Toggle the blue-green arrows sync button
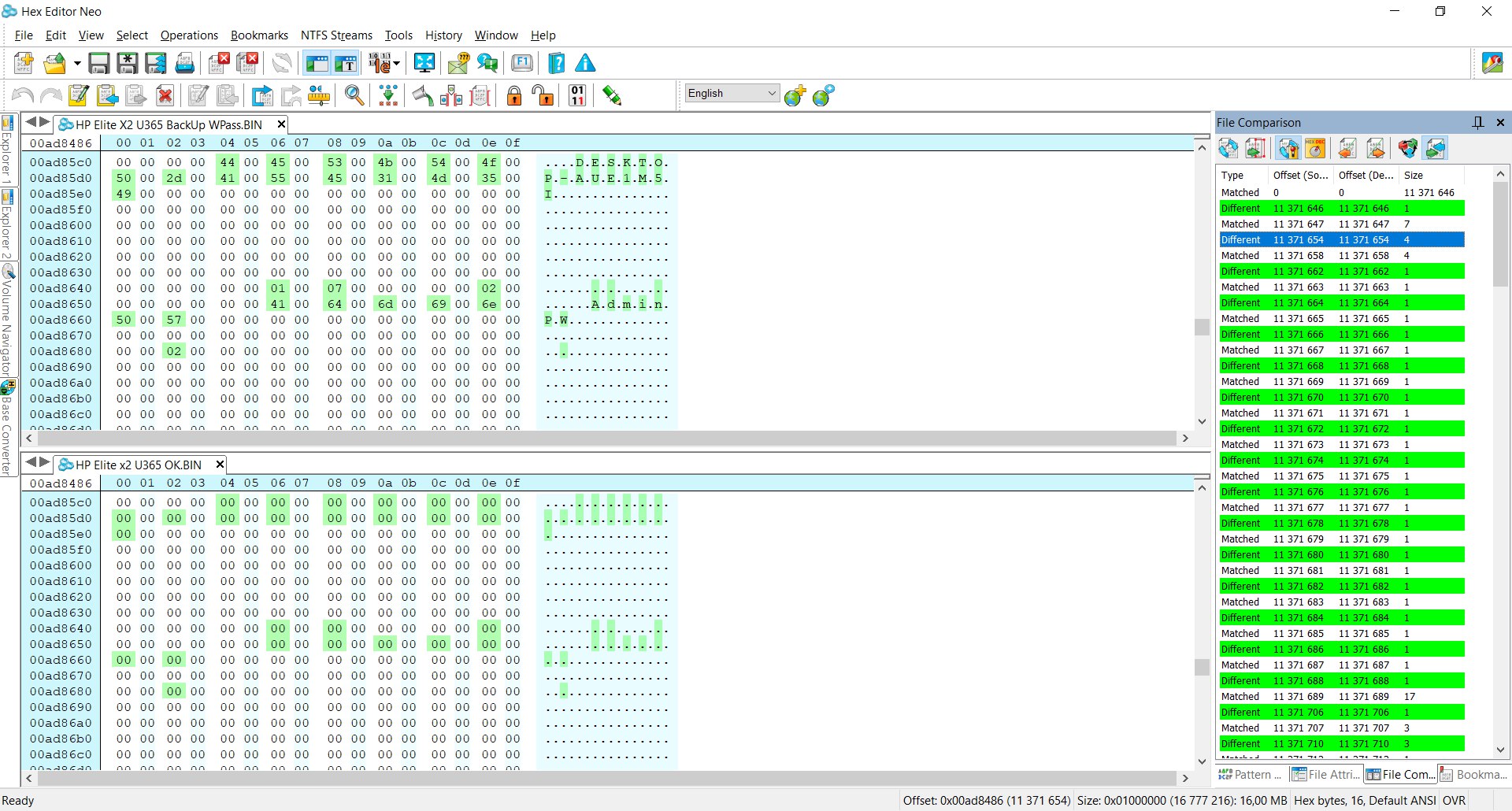Screen dimensions: 1512x811 pos(1436,148)
